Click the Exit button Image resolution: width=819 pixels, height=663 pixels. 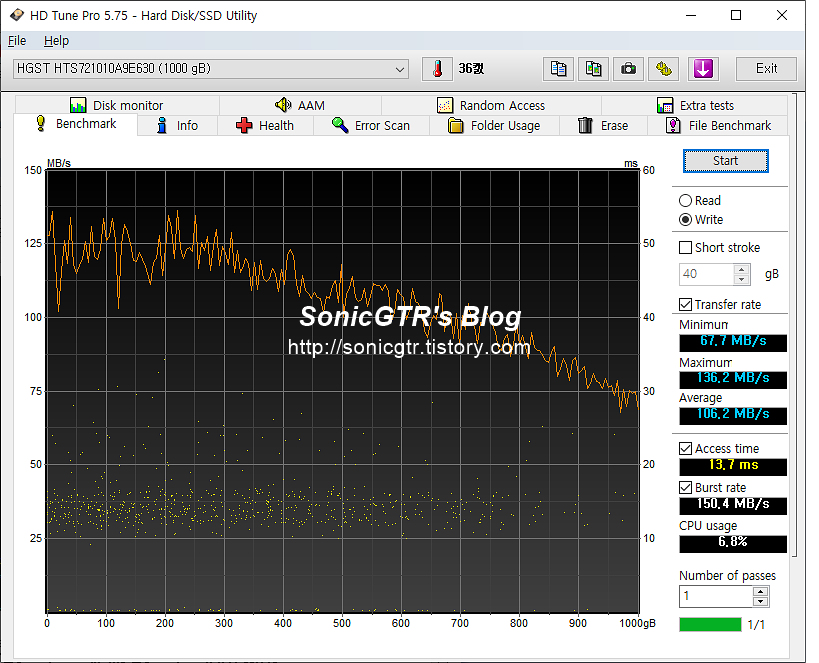click(766, 69)
